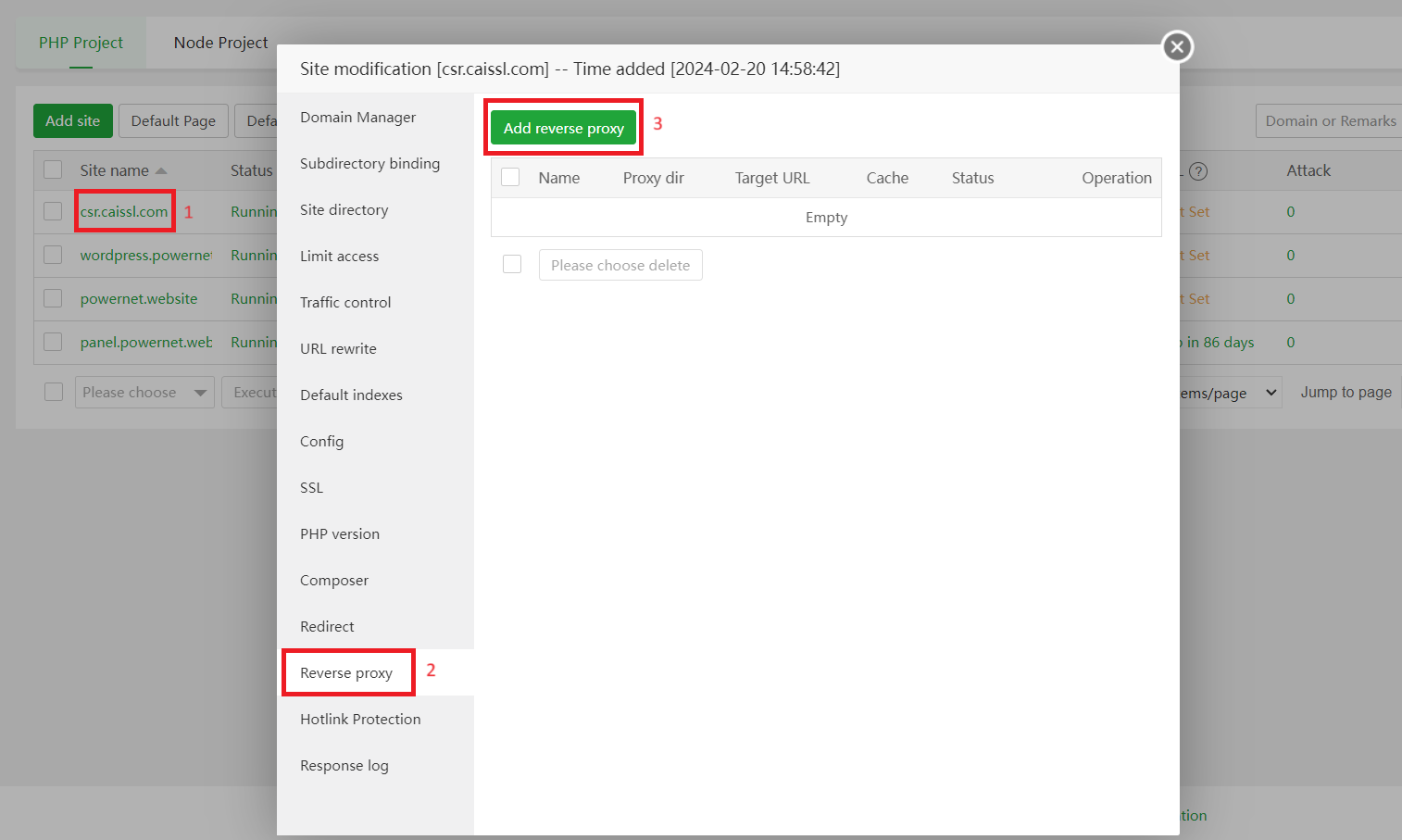
Task: Toggle checkbox for powernet.website site
Action: pyautogui.click(x=53, y=298)
